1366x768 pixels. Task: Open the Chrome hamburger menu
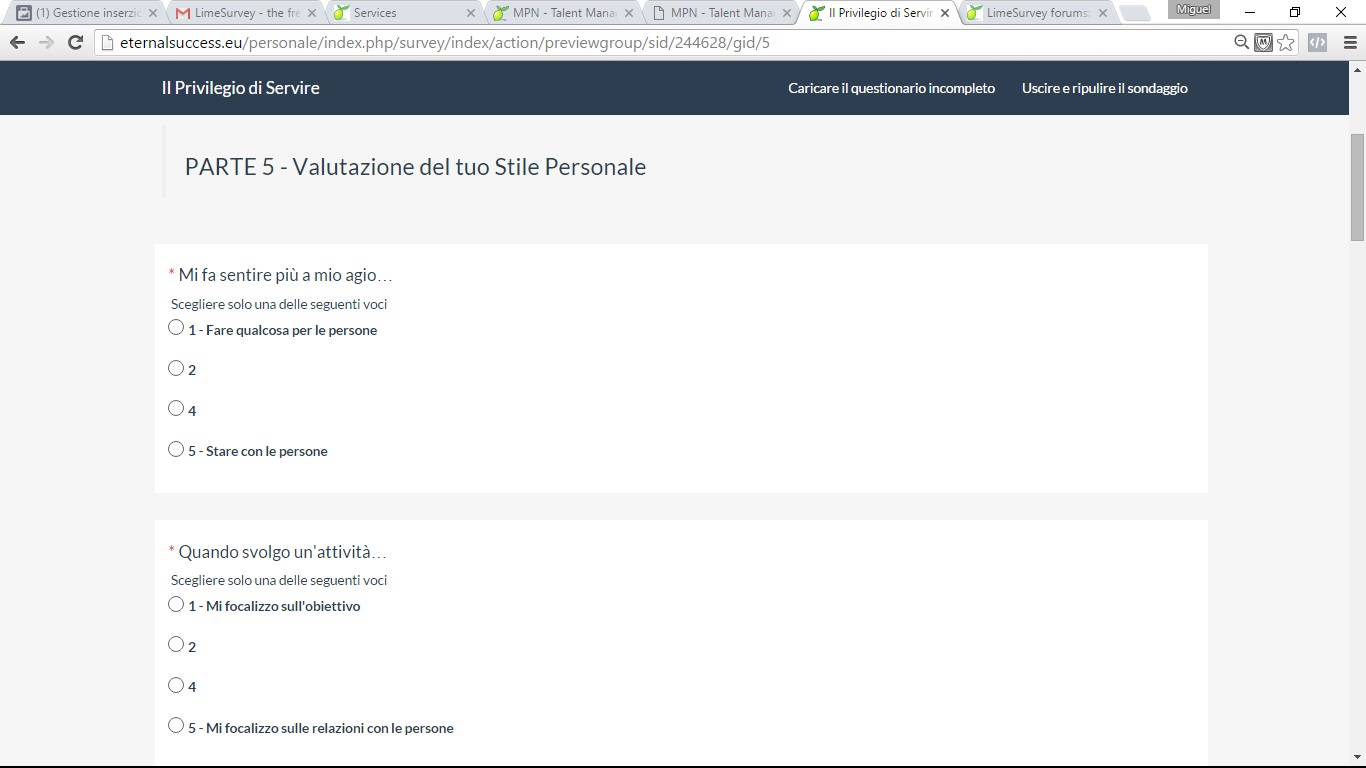(x=1350, y=43)
